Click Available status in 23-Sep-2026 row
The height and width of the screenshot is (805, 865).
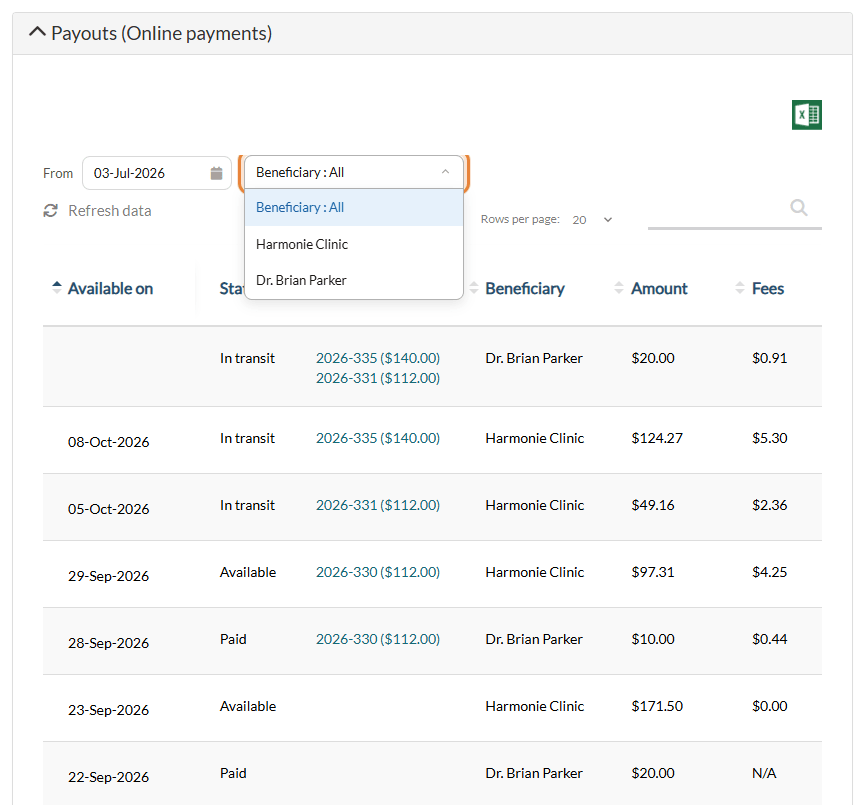tap(248, 706)
